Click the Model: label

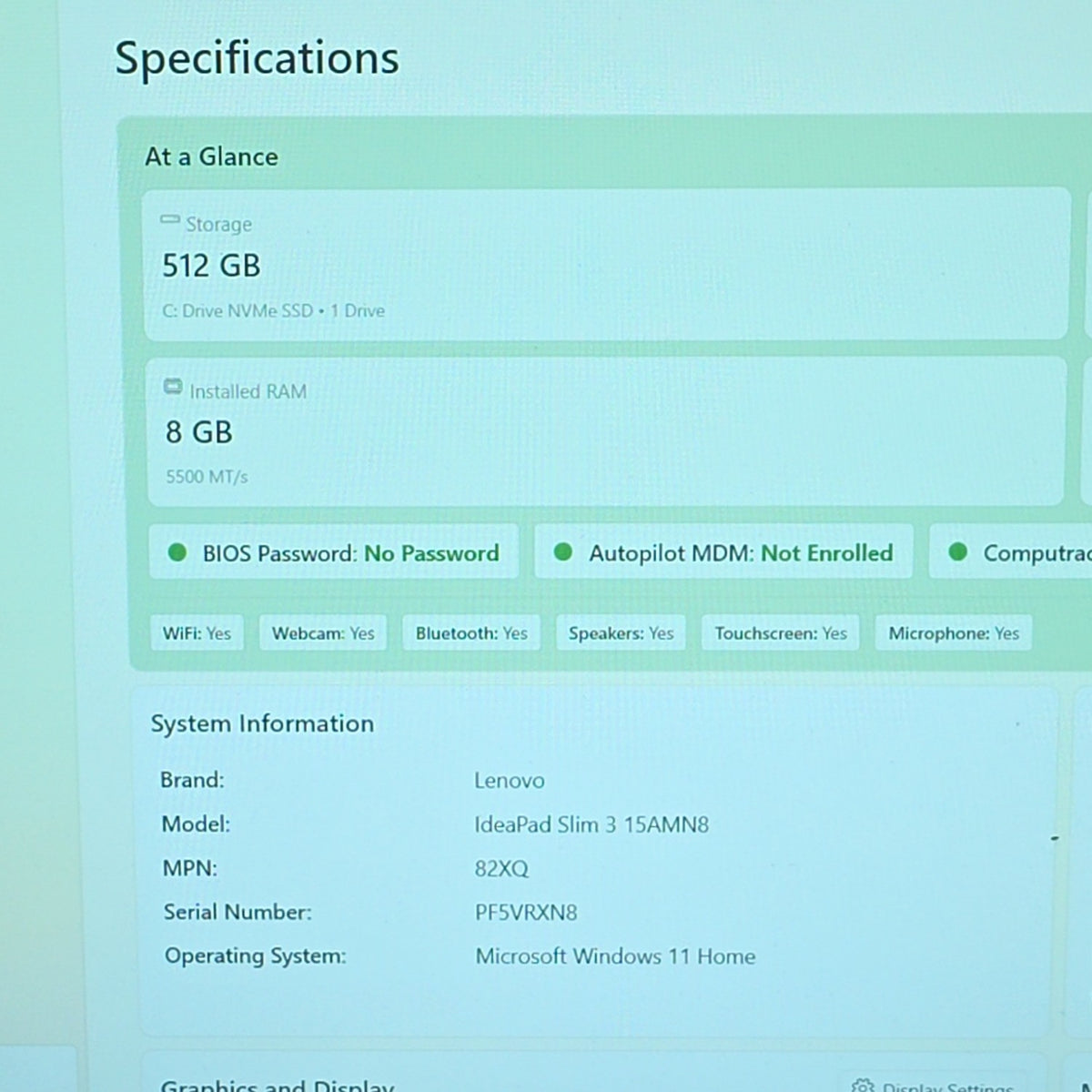tap(196, 824)
